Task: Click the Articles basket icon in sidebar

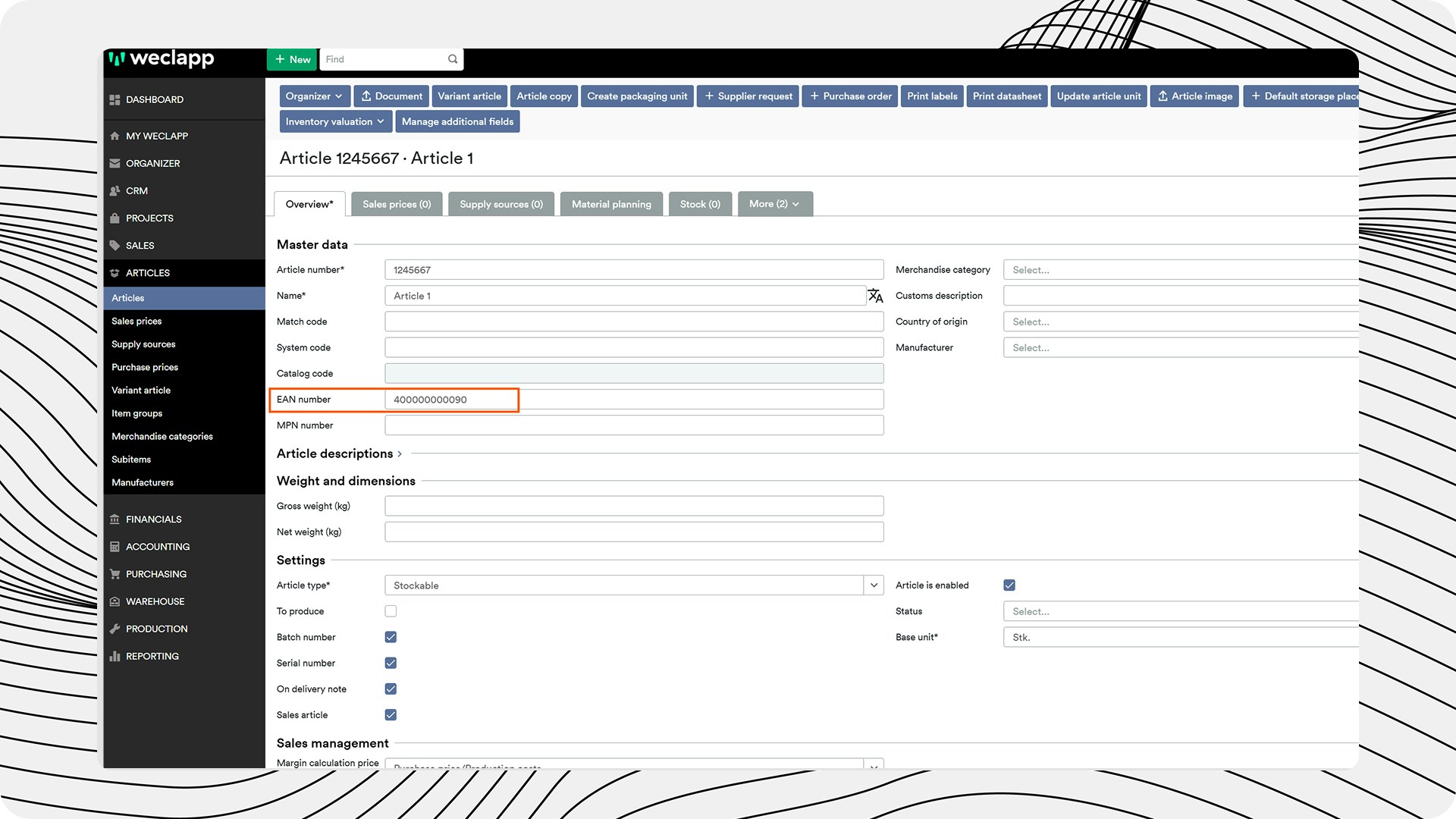Action: (115, 273)
